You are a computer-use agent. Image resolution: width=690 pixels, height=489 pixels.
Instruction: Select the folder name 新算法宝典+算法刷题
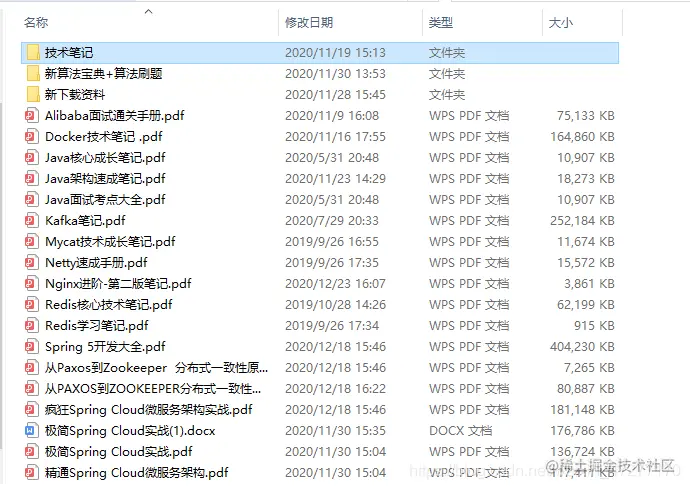[x=103, y=74]
